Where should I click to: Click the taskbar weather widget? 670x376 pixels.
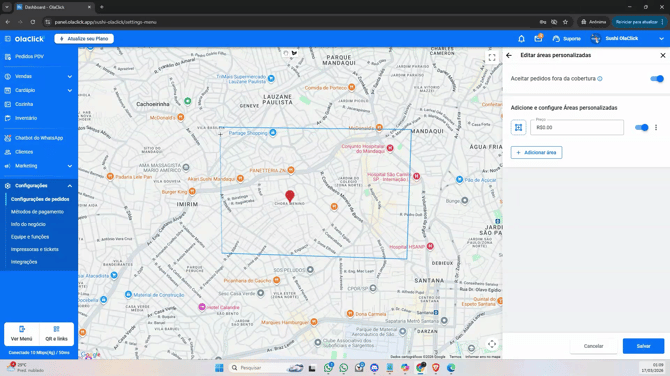(26, 367)
